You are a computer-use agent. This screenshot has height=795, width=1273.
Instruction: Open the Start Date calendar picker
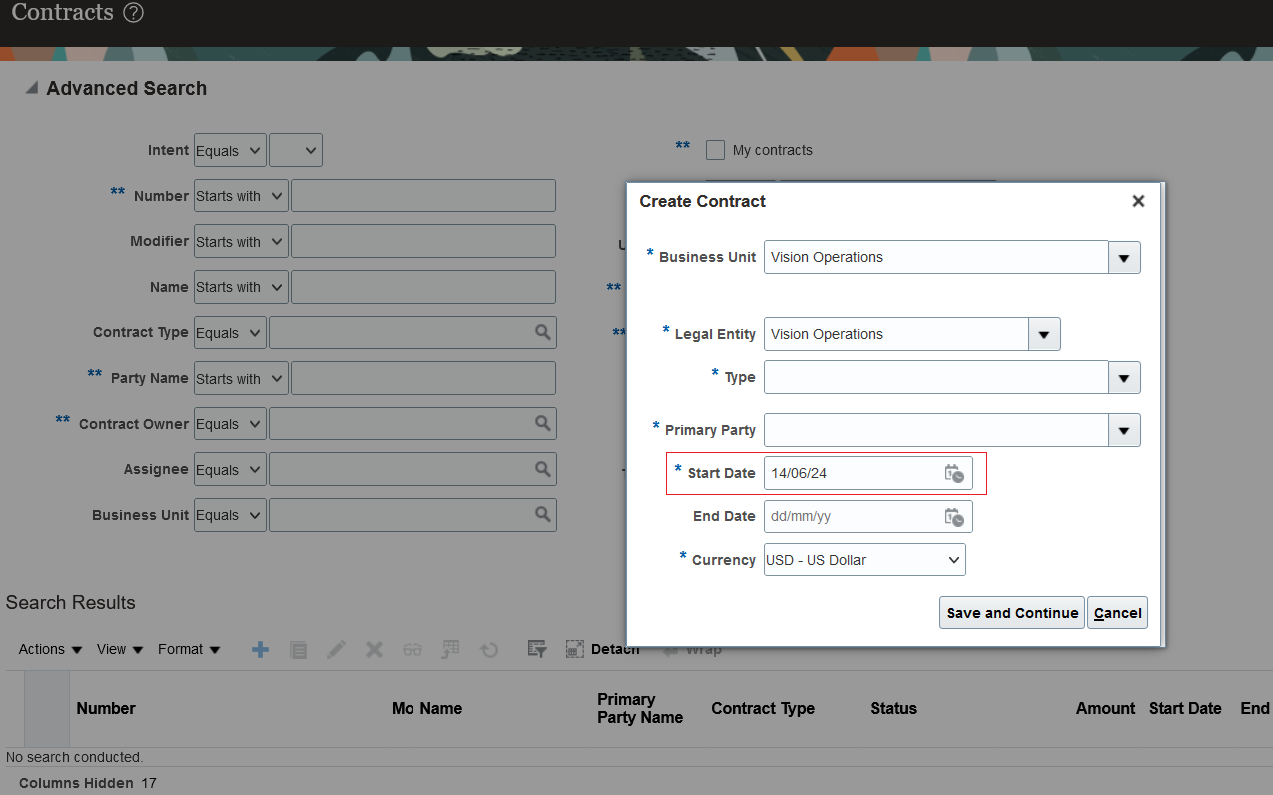[954, 473]
